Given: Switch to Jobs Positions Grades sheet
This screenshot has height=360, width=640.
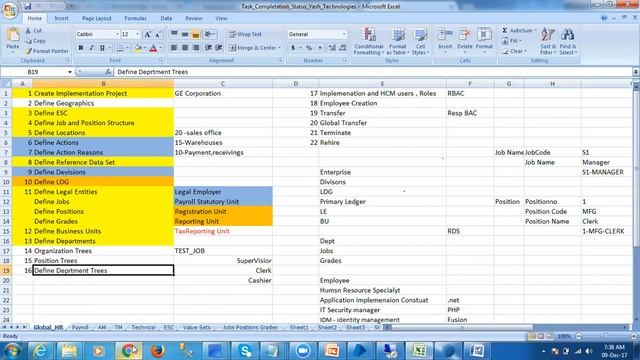Looking at the screenshot, I should coord(250,327).
